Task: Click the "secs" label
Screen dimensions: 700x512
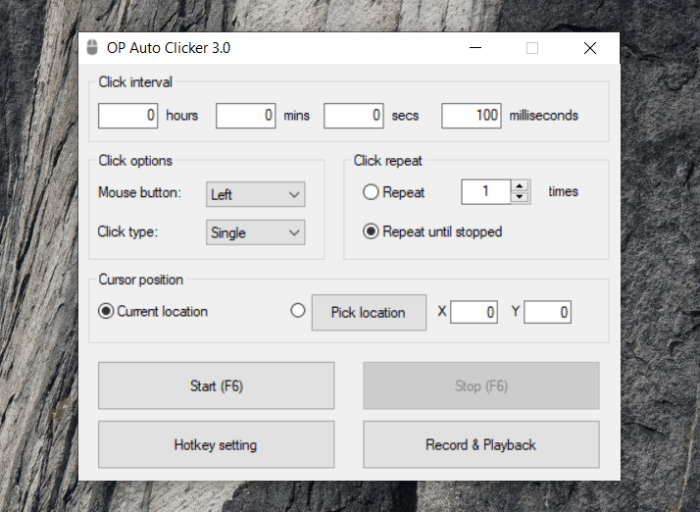Action: tap(405, 116)
